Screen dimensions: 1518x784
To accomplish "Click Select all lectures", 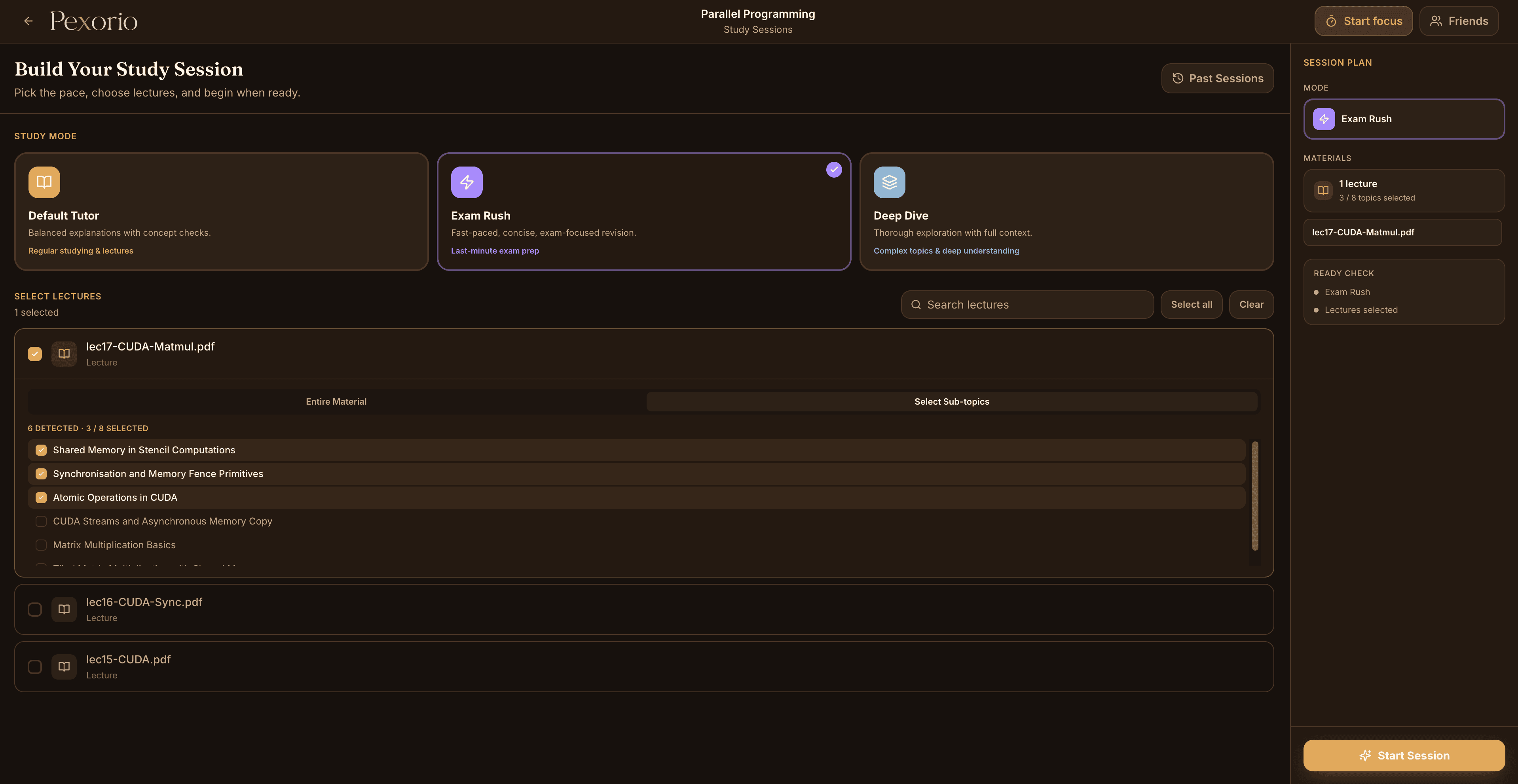I will pyautogui.click(x=1192, y=305).
